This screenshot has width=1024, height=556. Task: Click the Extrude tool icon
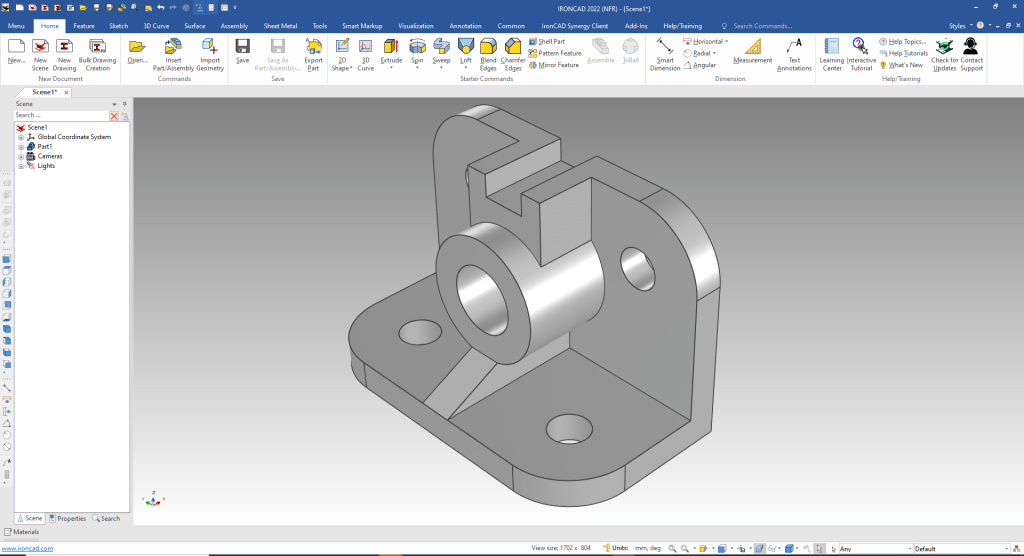[x=391, y=47]
